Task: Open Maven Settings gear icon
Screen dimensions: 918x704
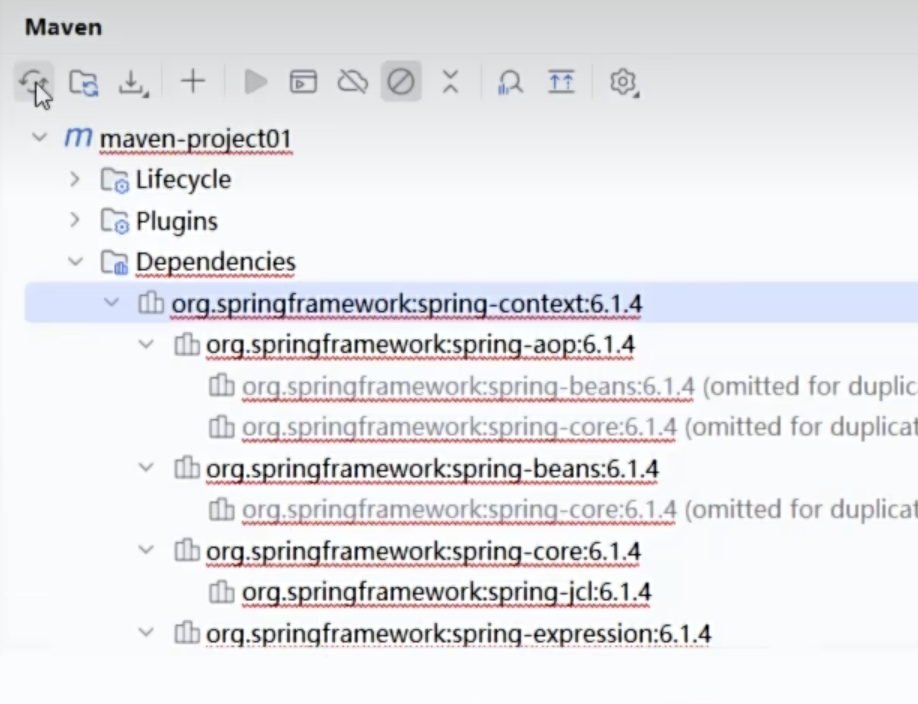Action: 623,82
